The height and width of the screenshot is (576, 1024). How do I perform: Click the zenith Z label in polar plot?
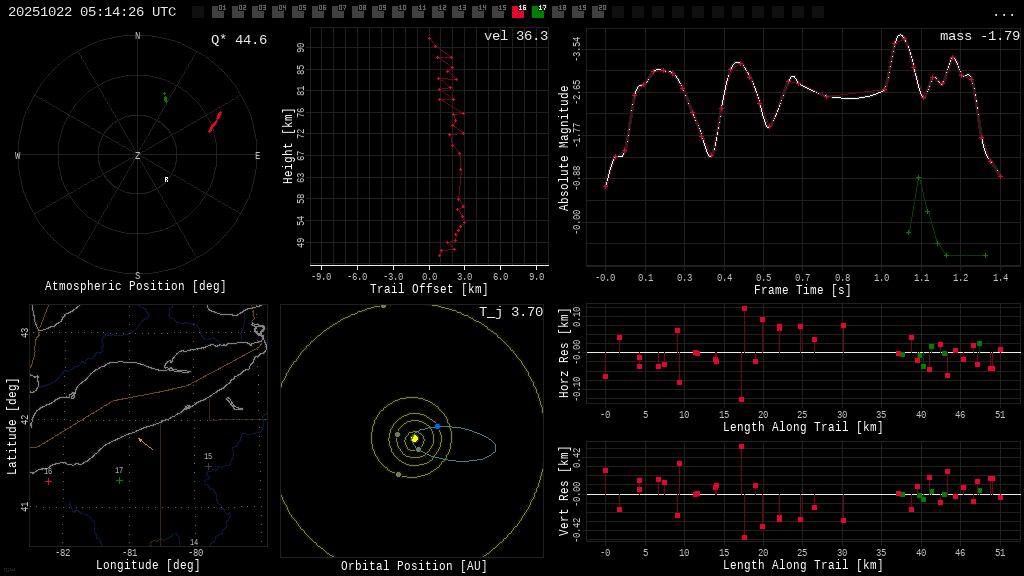click(137, 155)
